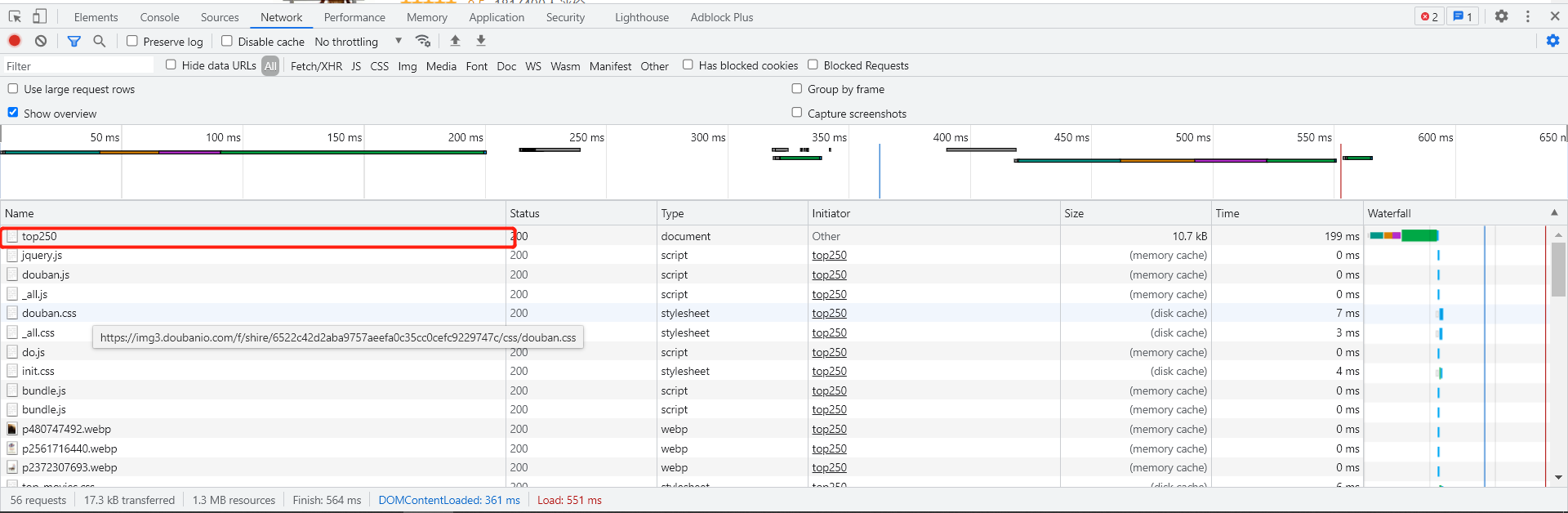This screenshot has height=513, width=1568.
Task: Click the top250 waterfall timing bar
Action: tap(1404, 236)
